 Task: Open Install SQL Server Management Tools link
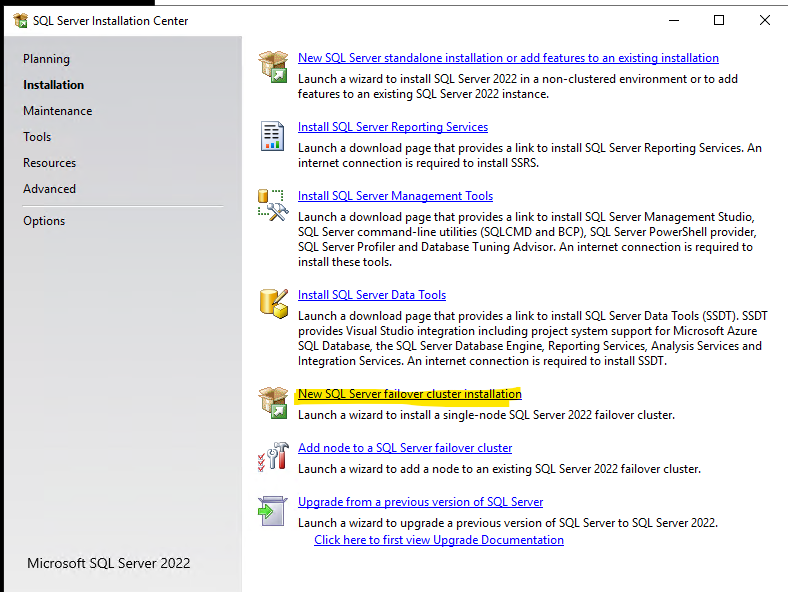[395, 196]
